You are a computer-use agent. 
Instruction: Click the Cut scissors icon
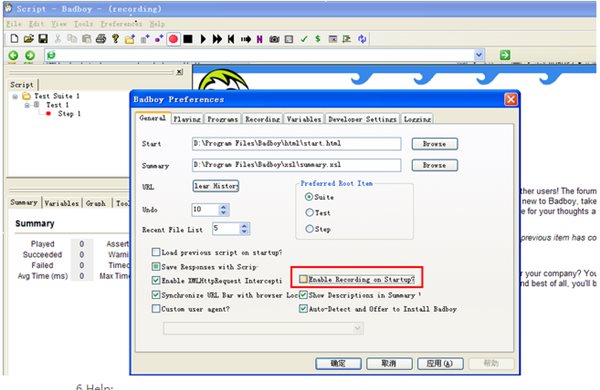(58, 39)
